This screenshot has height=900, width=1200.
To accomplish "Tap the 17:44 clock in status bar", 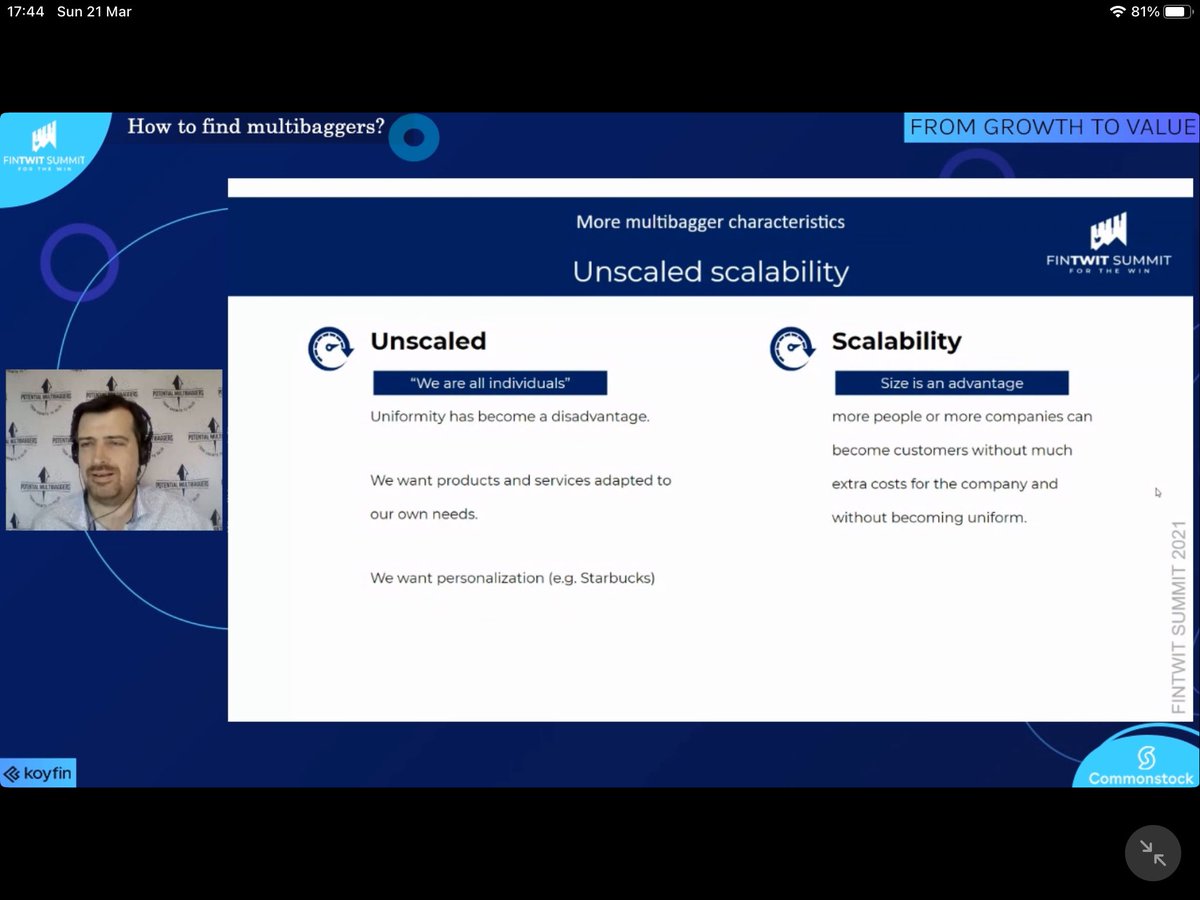I will [x=27, y=12].
